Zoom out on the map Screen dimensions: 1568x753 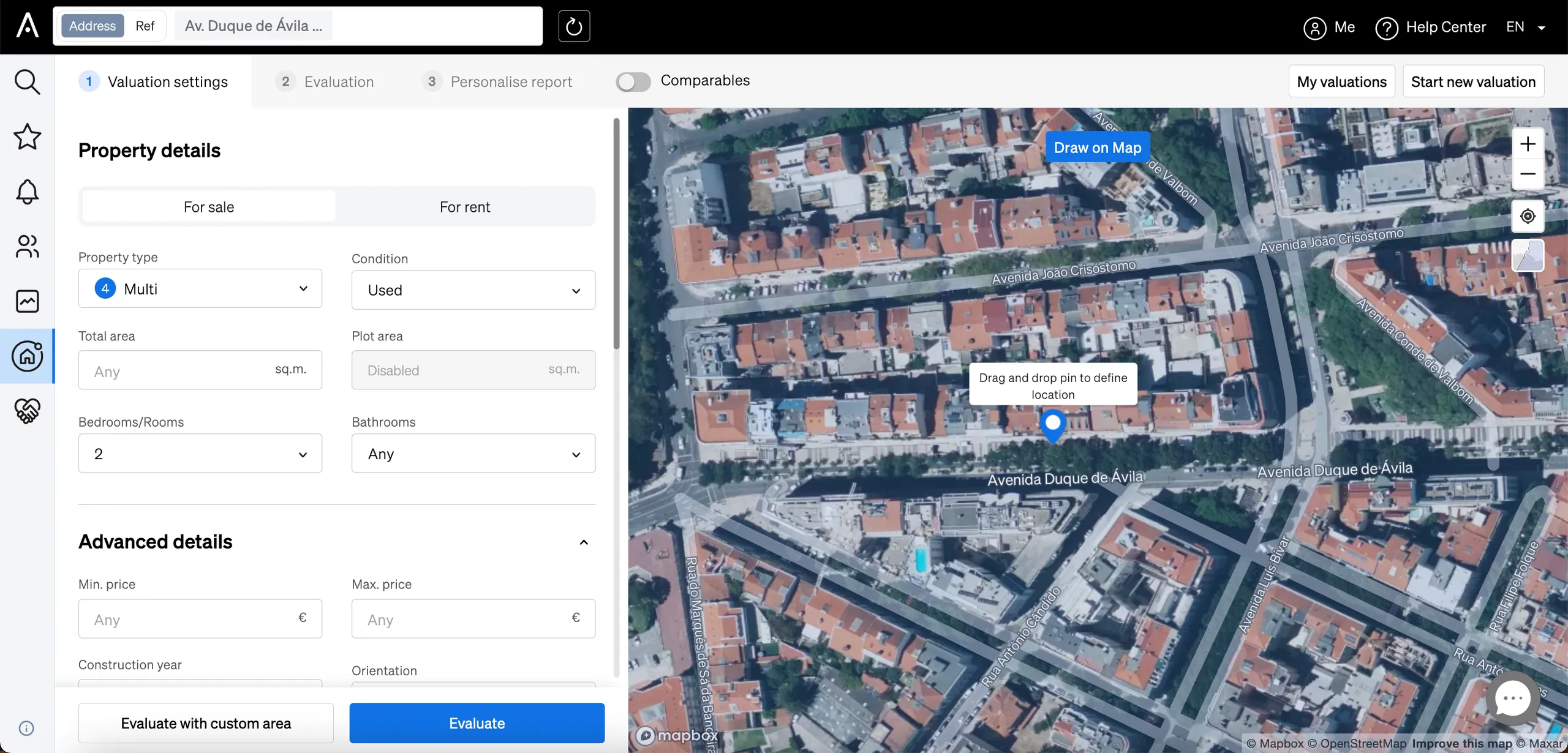pos(1528,174)
